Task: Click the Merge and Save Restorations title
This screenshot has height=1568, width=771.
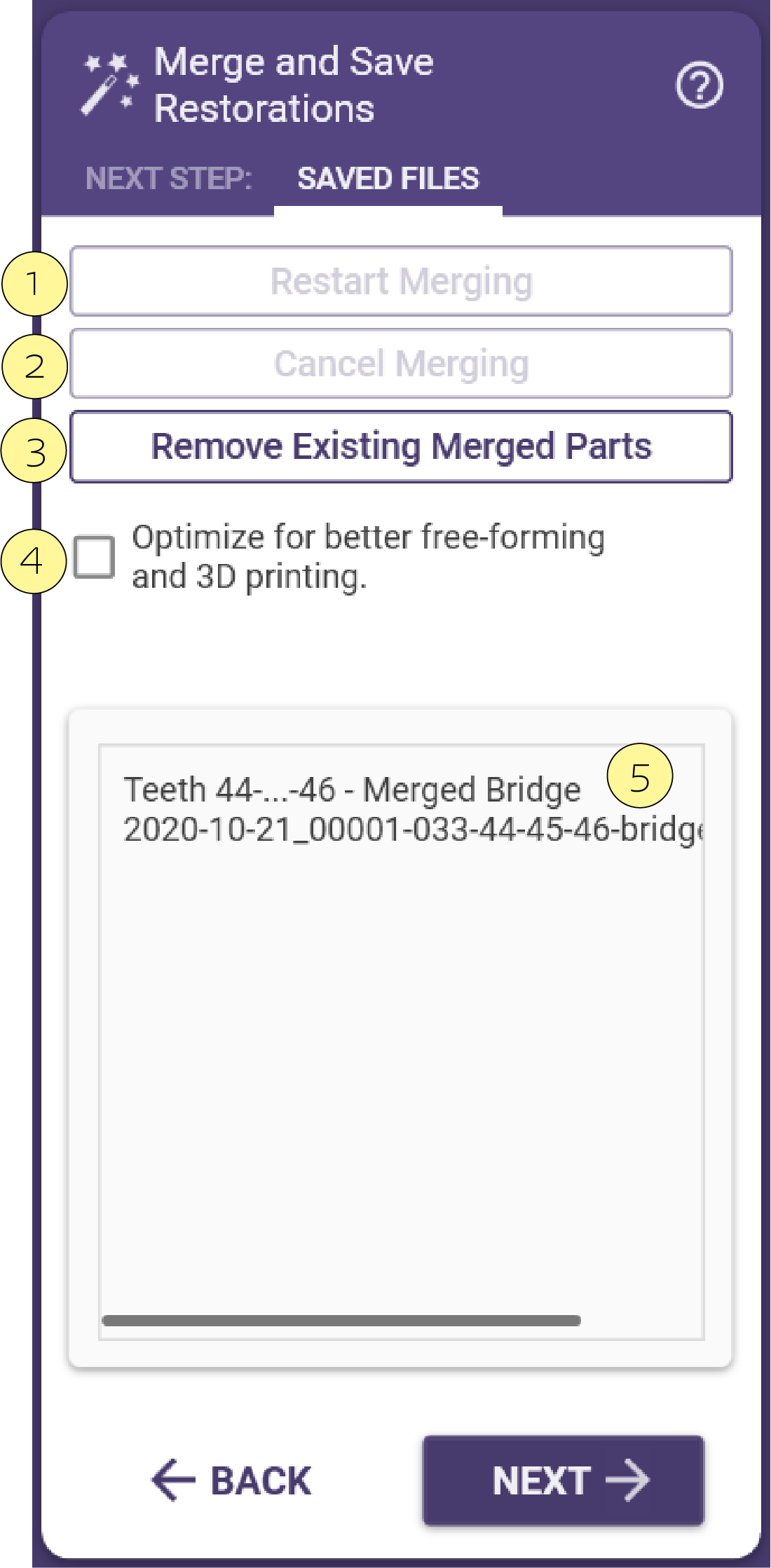Action: tap(294, 85)
